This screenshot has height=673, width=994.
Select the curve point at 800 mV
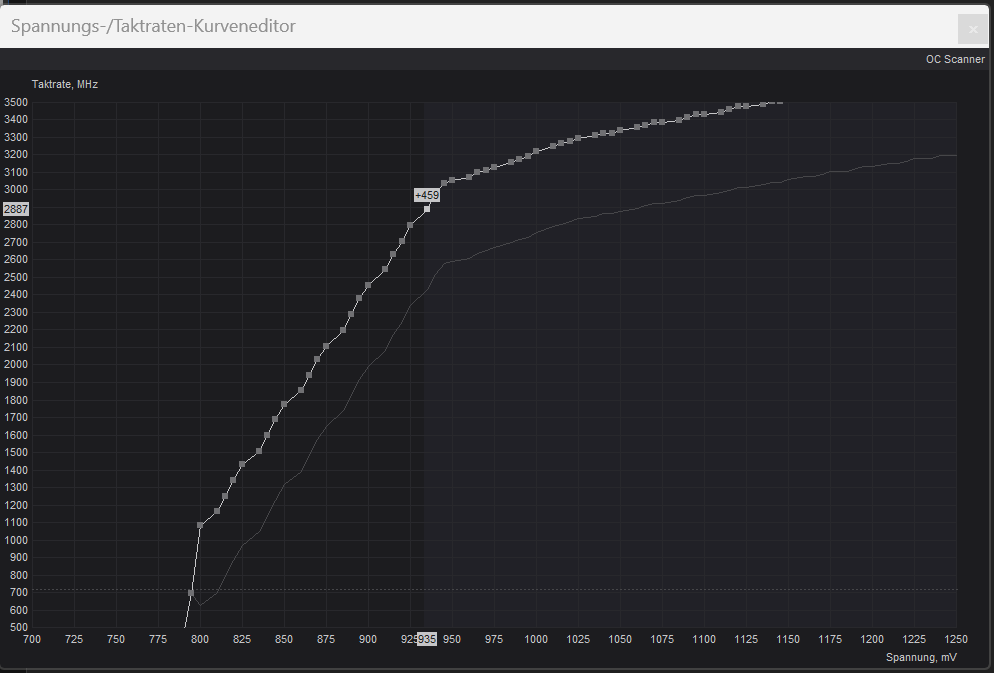(x=200, y=525)
